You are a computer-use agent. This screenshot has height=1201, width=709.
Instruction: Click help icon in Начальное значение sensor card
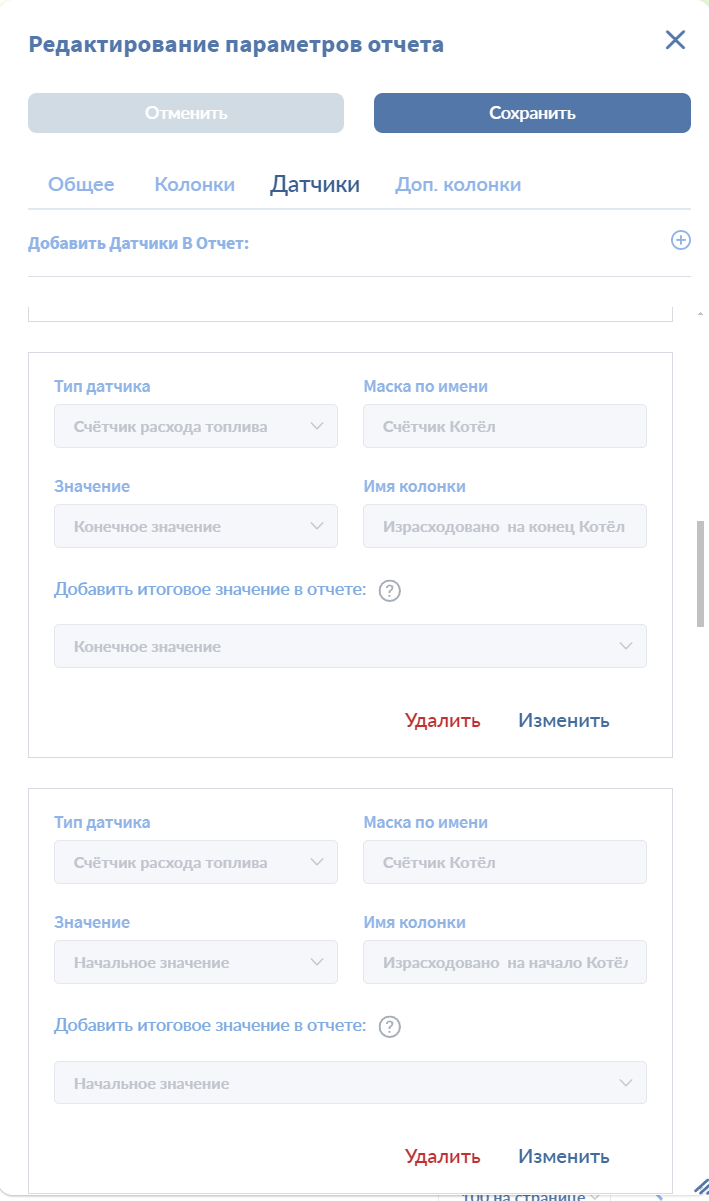pyautogui.click(x=391, y=1027)
